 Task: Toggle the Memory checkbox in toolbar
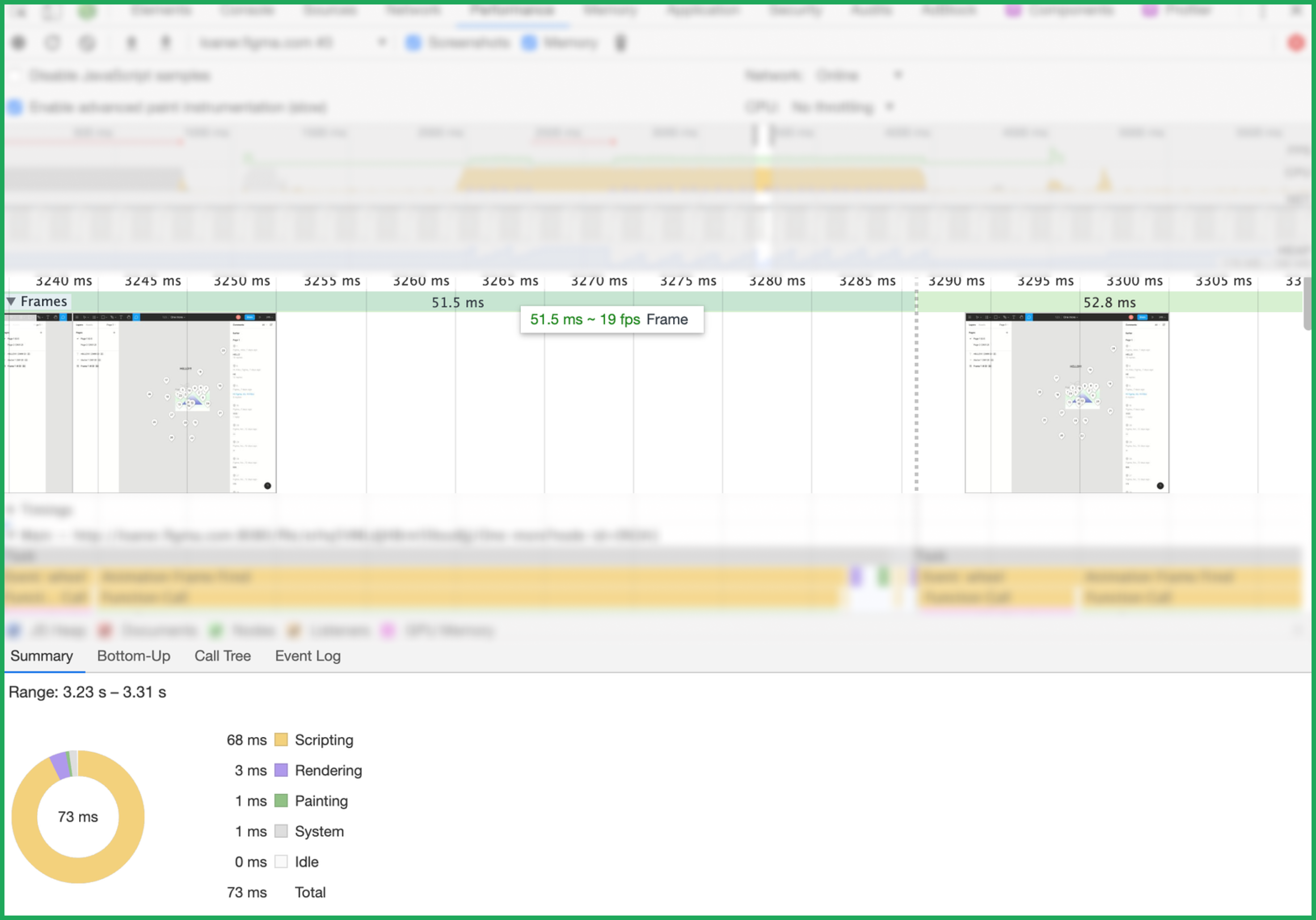pyautogui.click(x=530, y=42)
